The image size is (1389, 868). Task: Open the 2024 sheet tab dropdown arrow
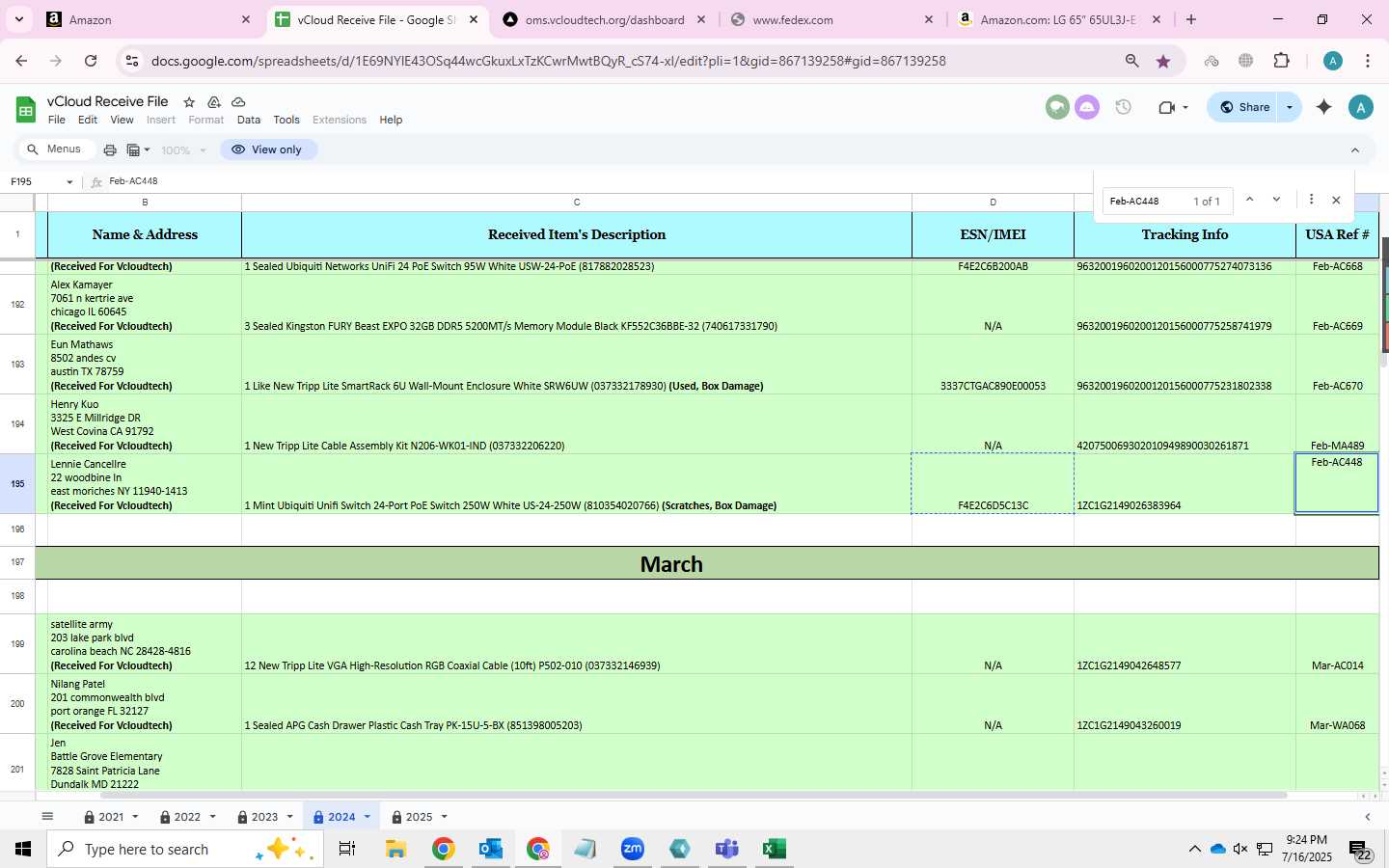tap(367, 817)
